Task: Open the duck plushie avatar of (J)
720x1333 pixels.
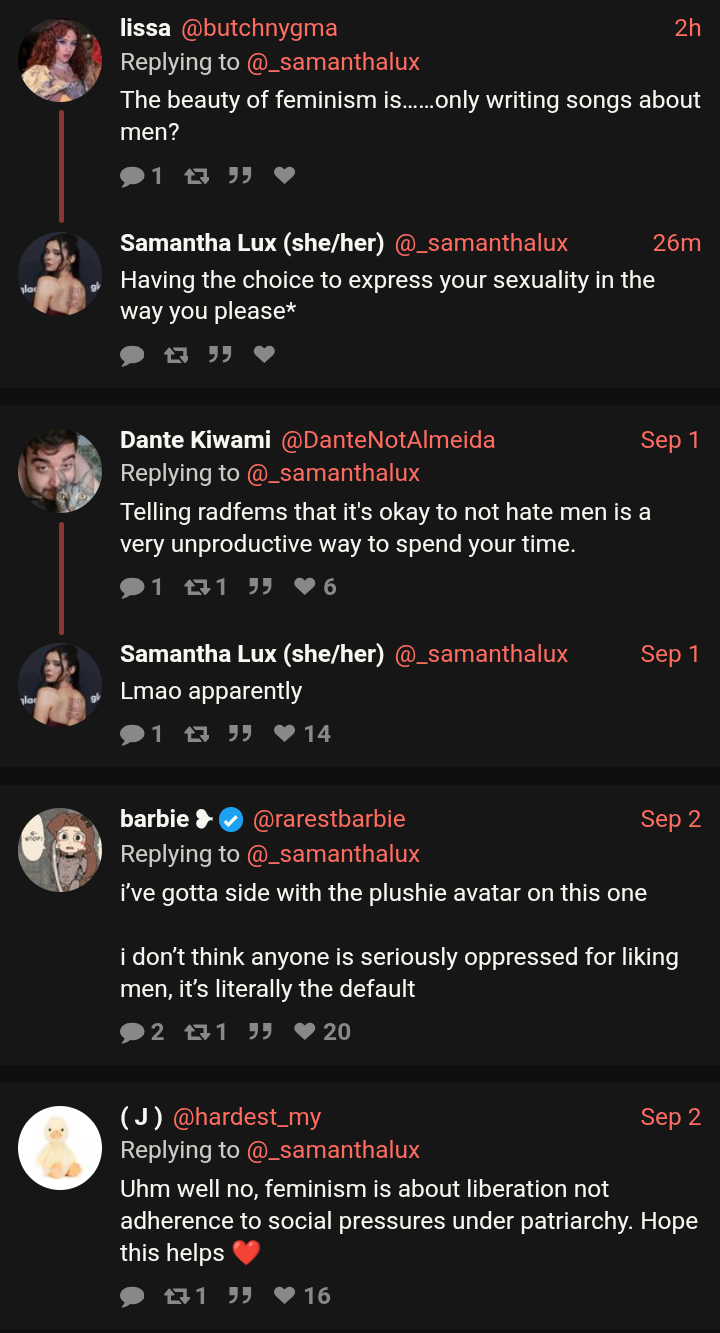Action: pyautogui.click(x=60, y=1148)
